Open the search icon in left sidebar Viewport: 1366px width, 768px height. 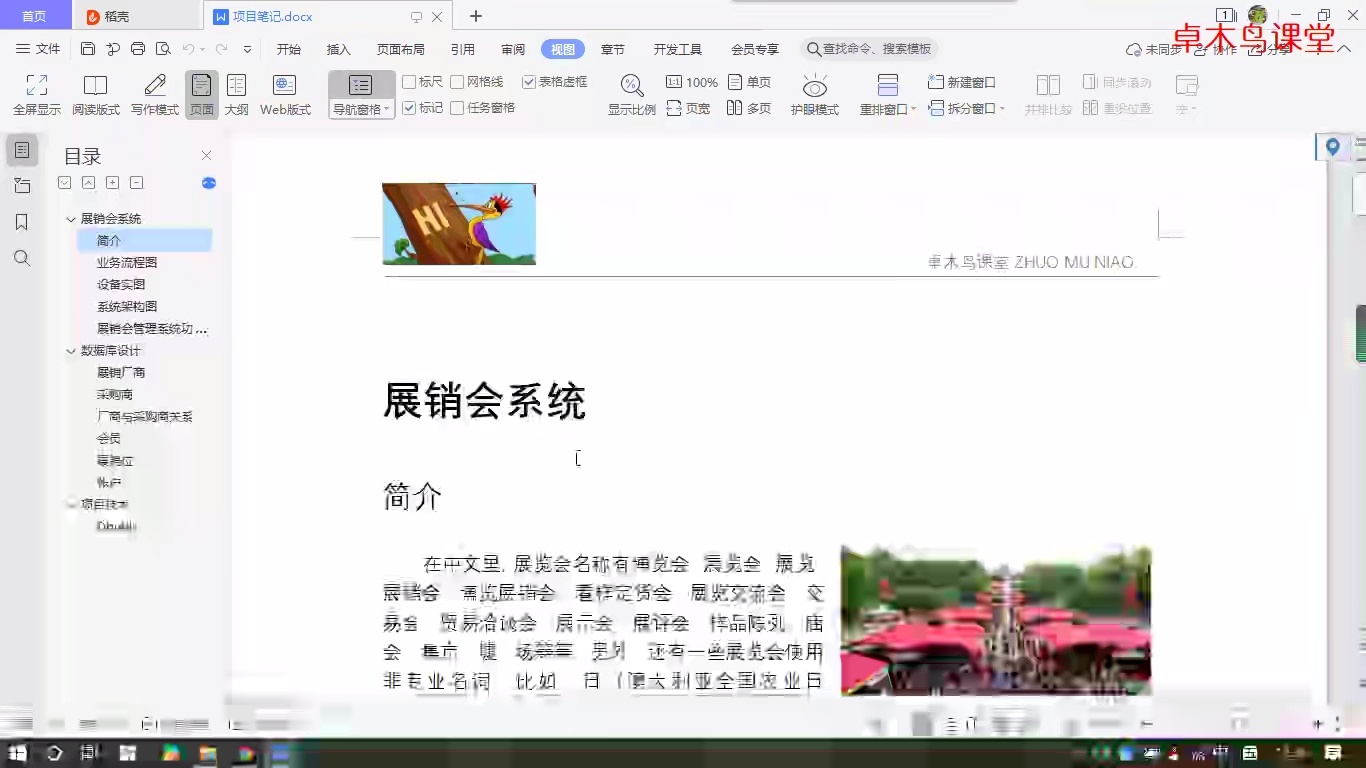(x=21, y=258)
